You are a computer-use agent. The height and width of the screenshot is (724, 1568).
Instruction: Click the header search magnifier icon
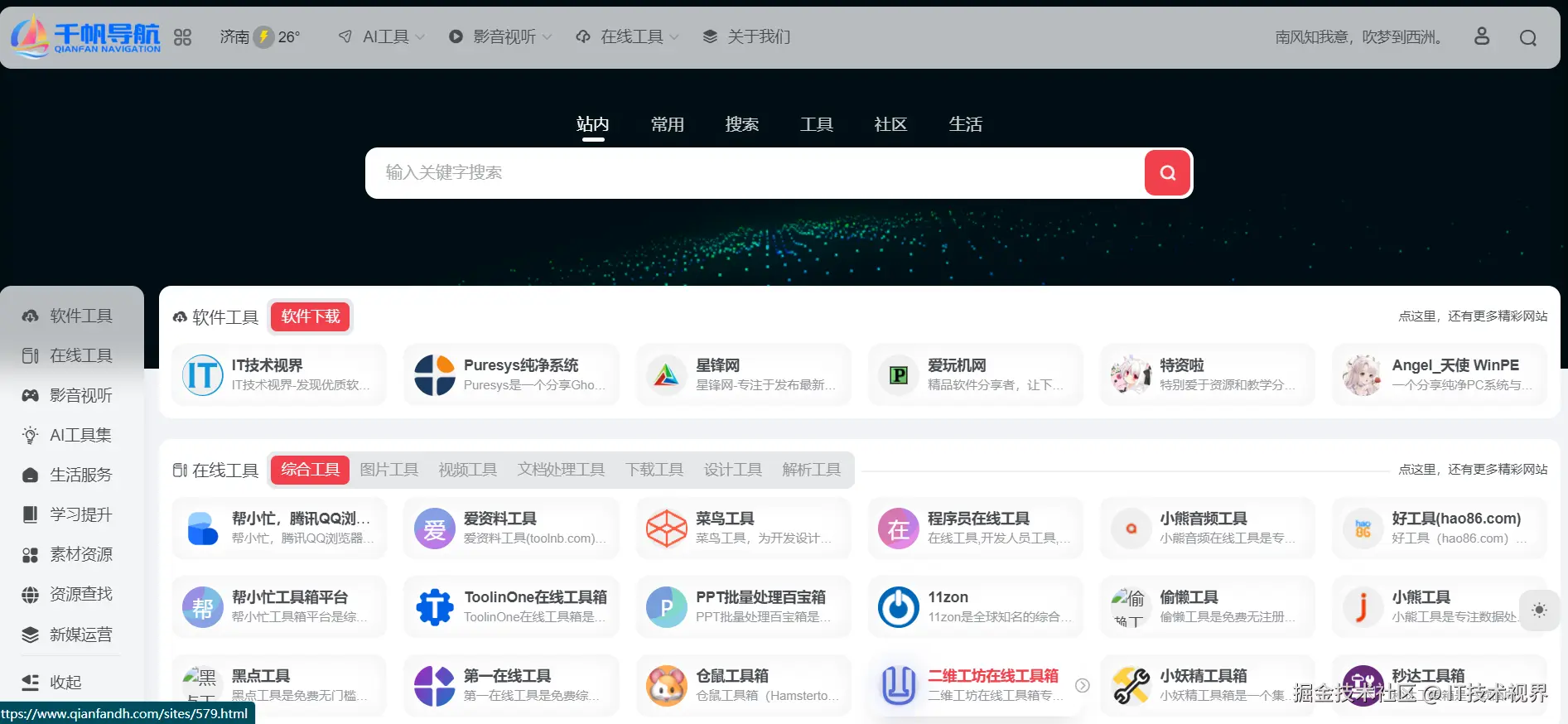click(x=1528, y=37)
